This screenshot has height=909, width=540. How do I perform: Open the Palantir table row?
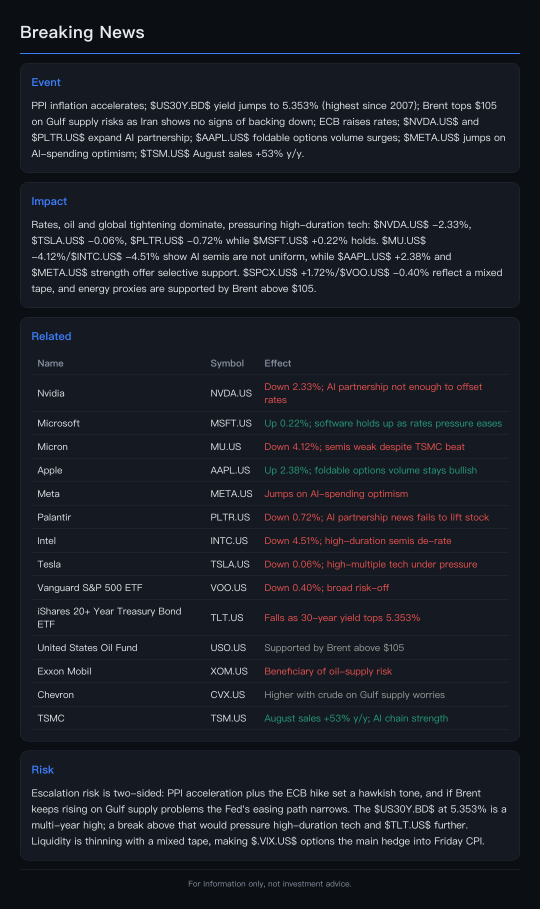pos(270,517)
